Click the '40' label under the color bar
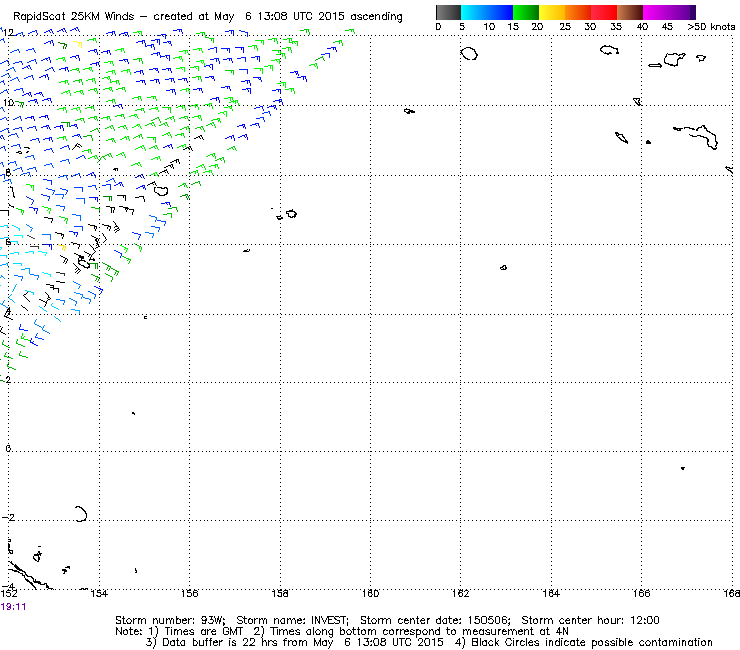Image resolution: width=740 pixels, height=650 pixels. coord(642,27)
